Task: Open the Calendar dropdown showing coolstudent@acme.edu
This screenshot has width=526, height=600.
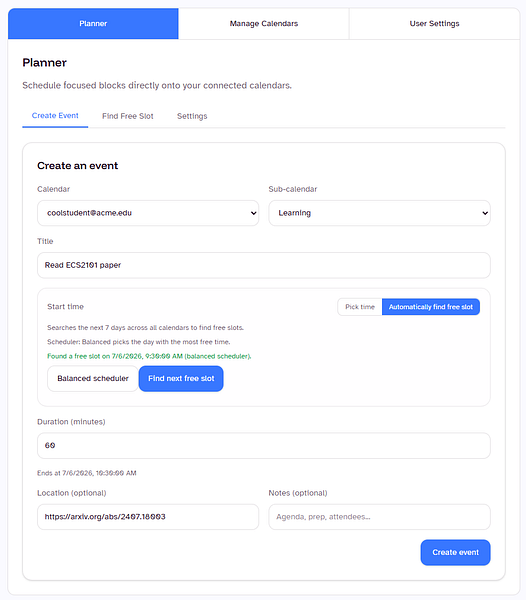Action: coord(148,213)
